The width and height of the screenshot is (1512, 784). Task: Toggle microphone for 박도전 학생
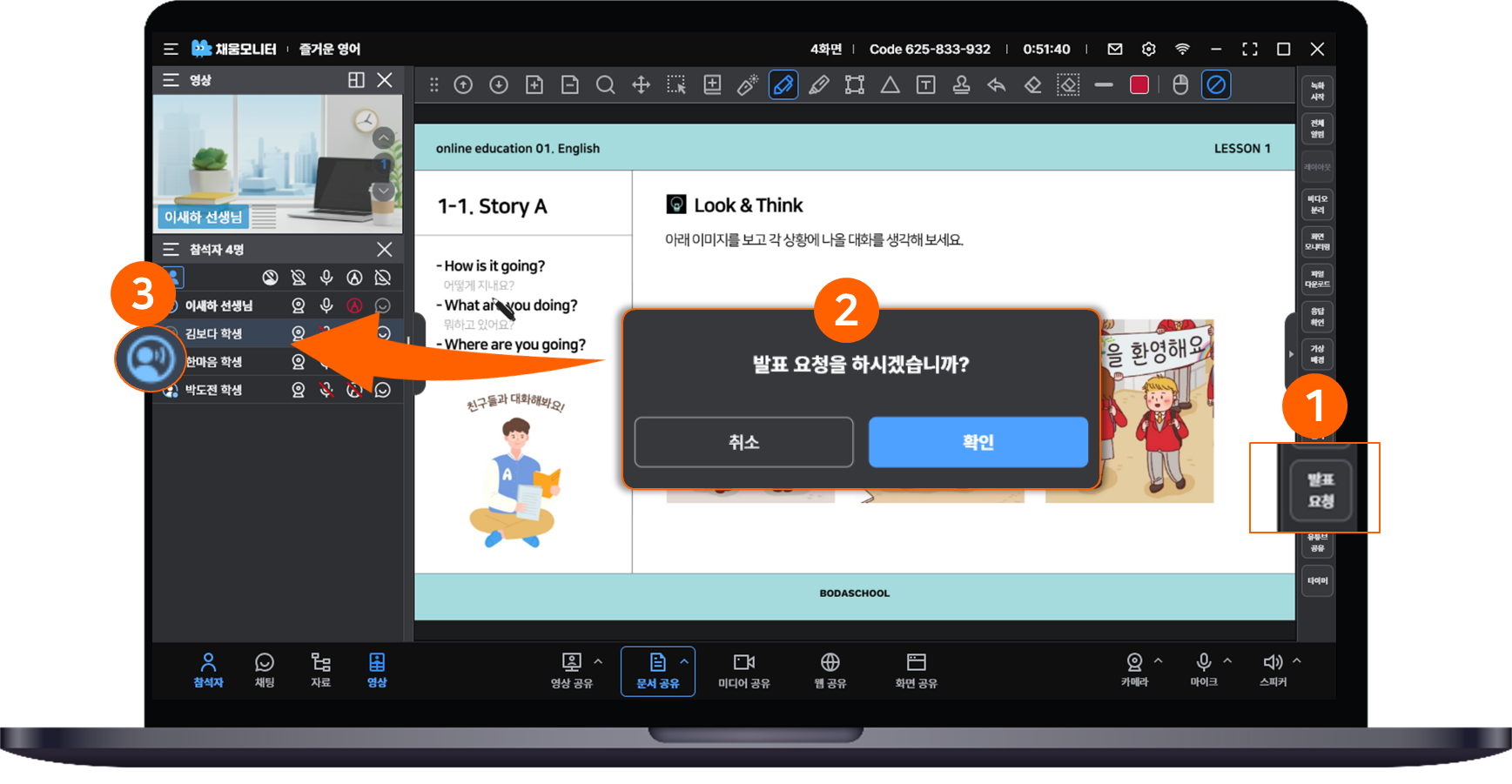pos(326,390)
